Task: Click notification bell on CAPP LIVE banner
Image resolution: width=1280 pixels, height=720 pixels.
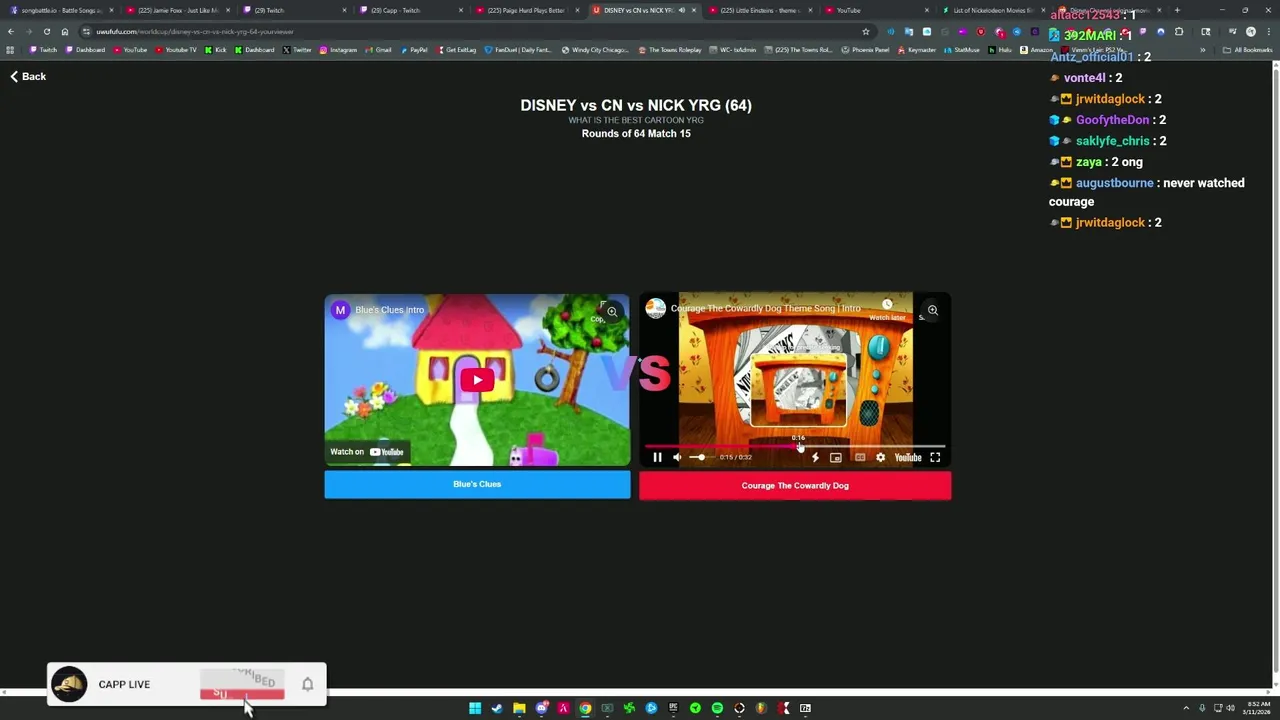Action: point(308,684)
